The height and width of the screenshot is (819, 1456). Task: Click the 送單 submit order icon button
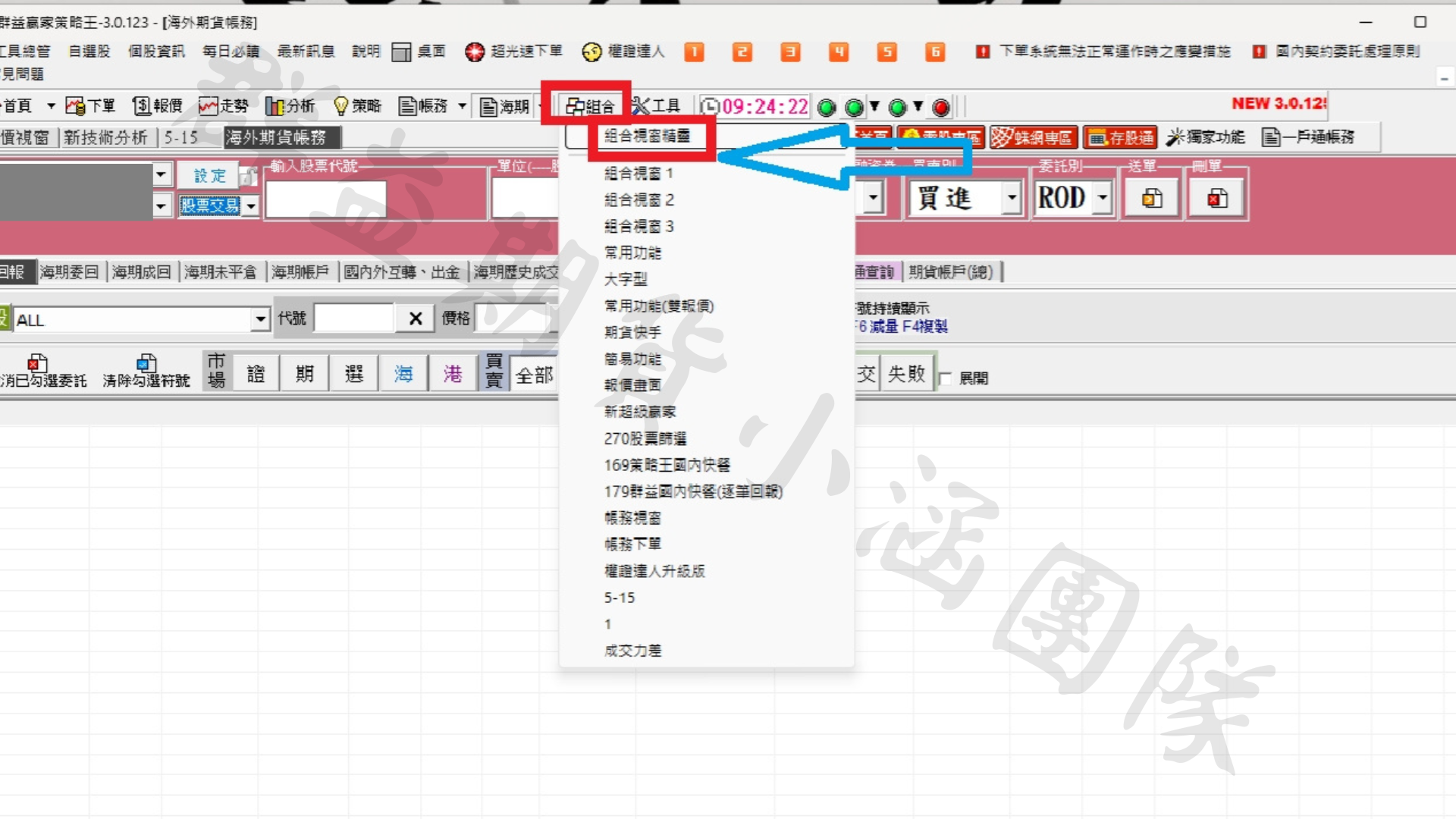tap(1151, 199)
